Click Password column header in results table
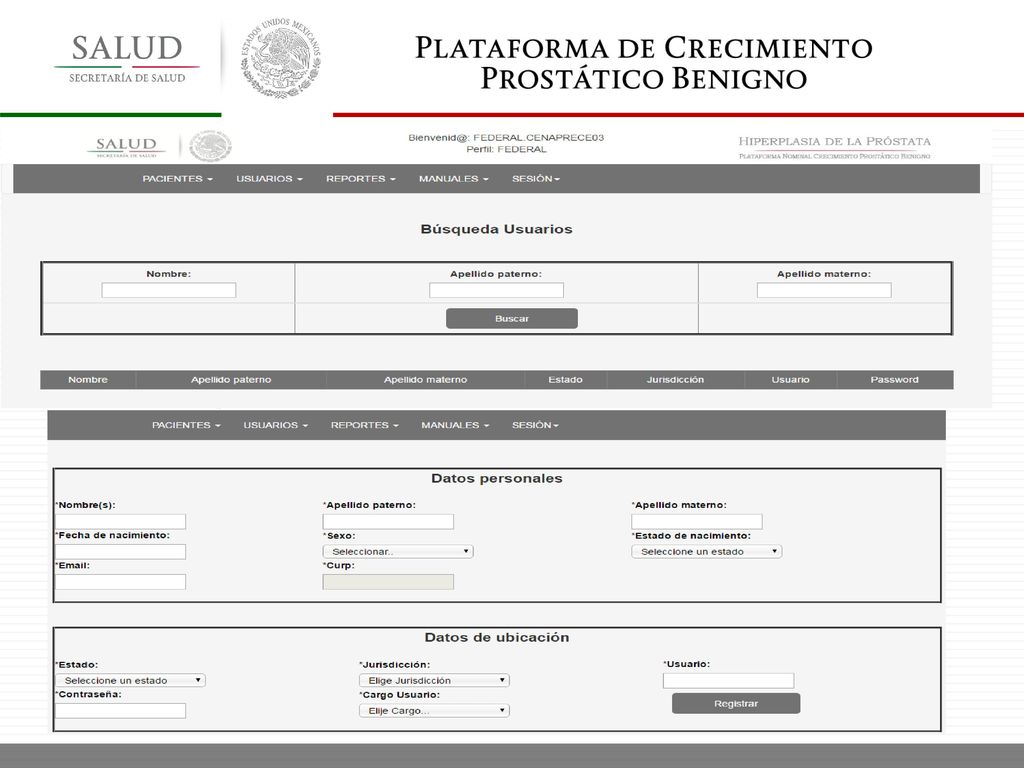Image resolution: width=1024 pixels, height=768 pixels. pos(895,379)
